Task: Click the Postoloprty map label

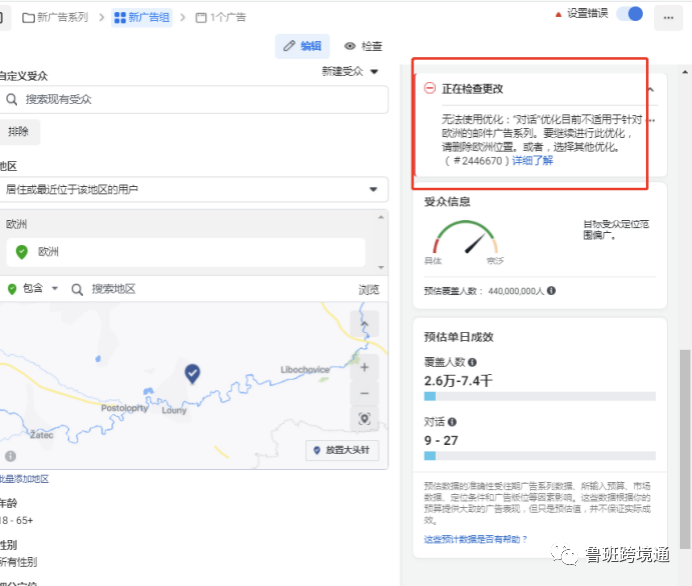Action: (x=124, y=408)
